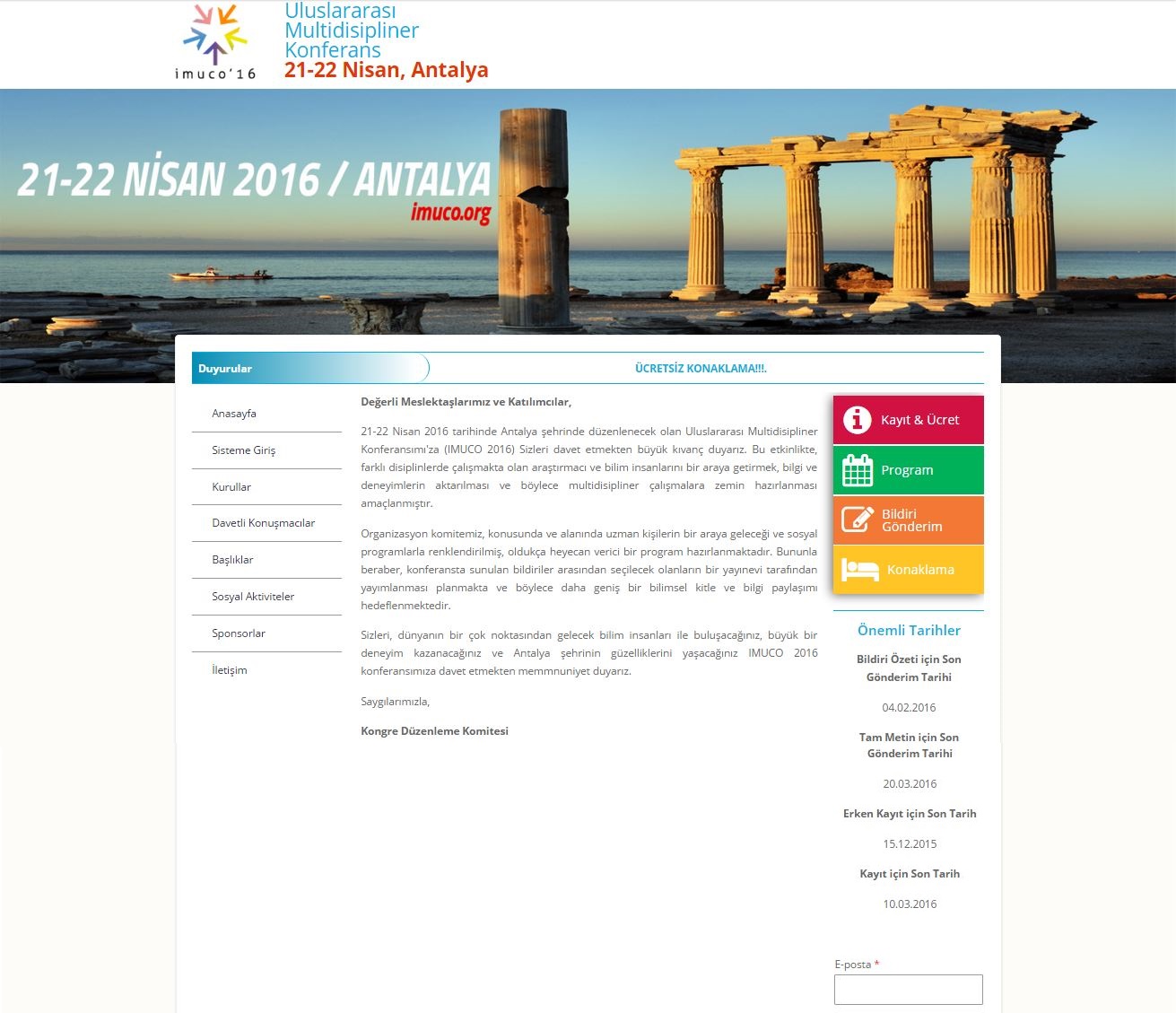Click the date 15.12.2015
The width and height of the screenshot is (1176, 1013).
pyautogui.click(x=910, y=844)
